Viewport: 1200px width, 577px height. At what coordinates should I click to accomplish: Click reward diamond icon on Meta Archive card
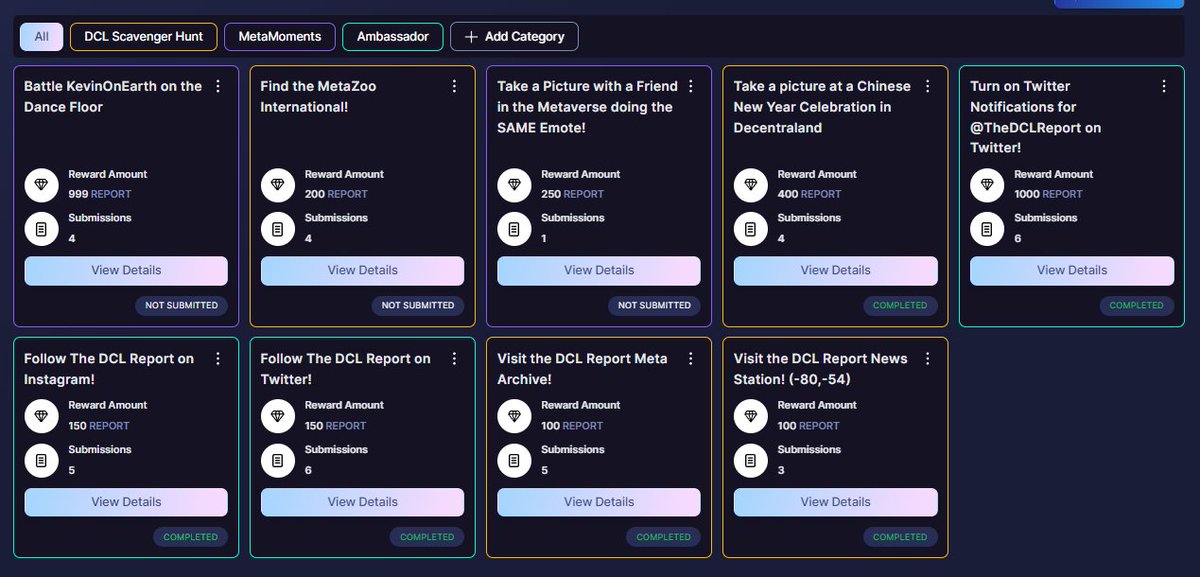click(x=514, y=416)
